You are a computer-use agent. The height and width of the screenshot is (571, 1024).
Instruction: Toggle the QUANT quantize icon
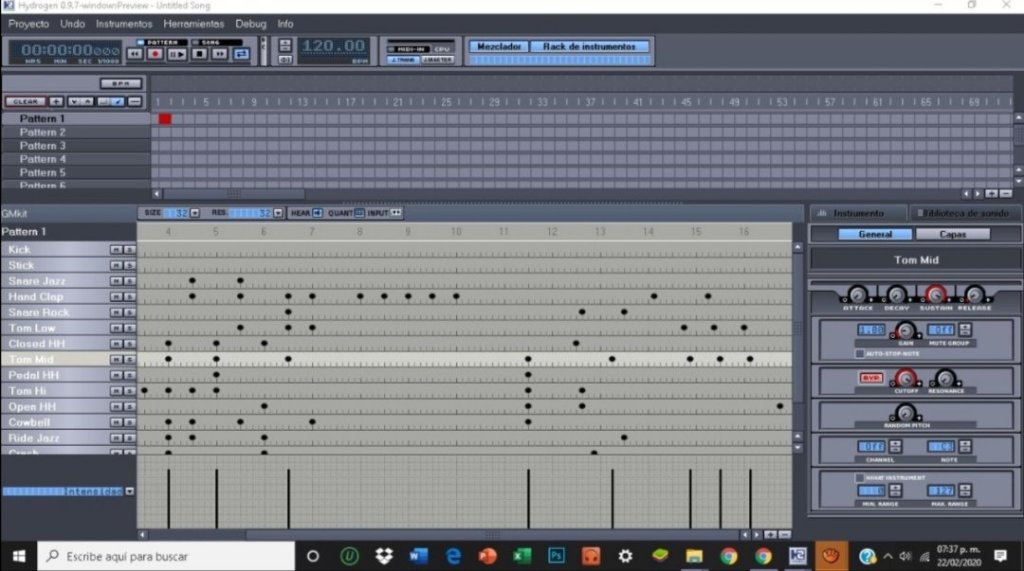click(x=359, y=213)
